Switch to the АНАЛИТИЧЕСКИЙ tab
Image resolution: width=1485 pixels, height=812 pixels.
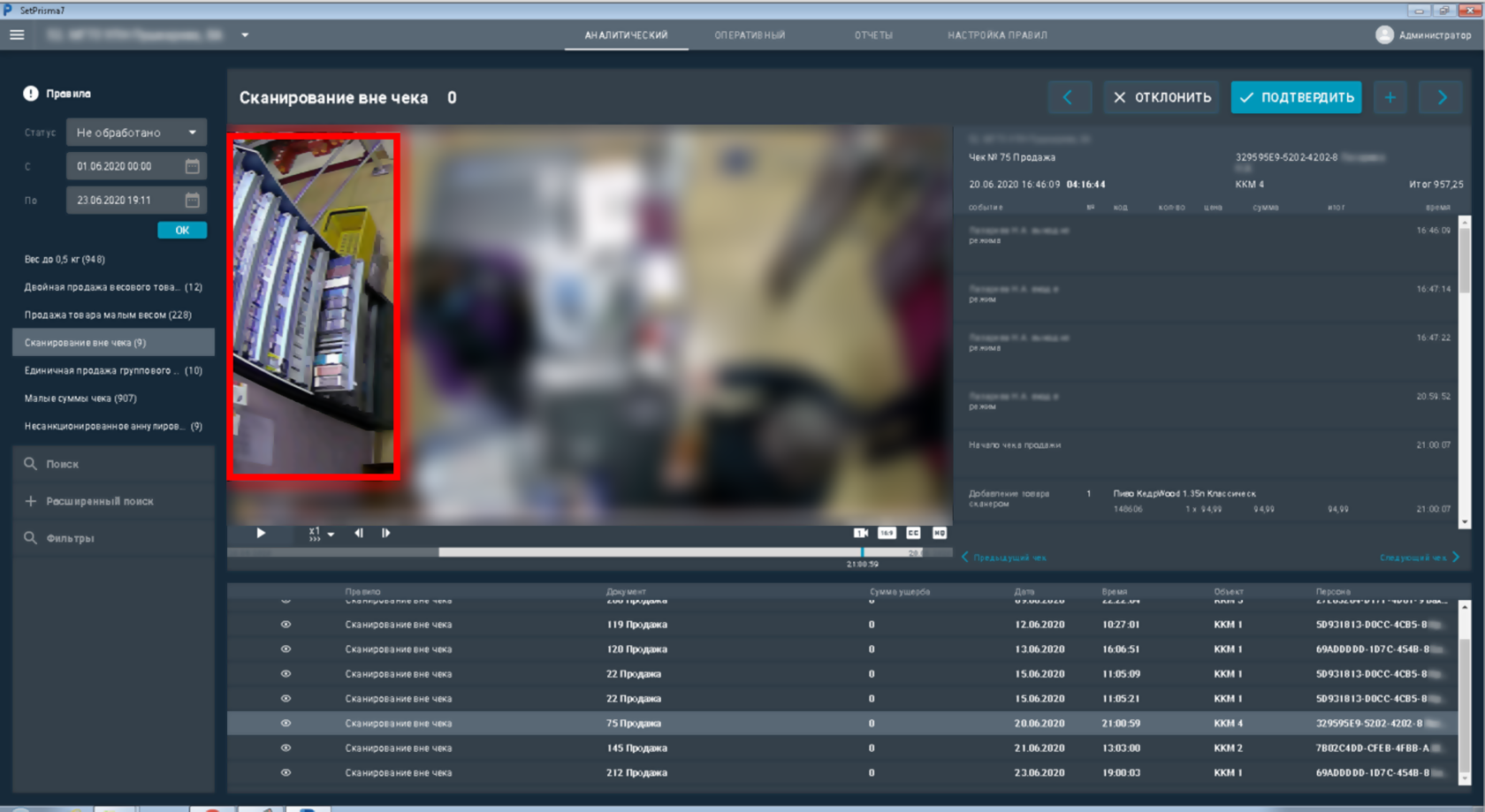click(626, 35)
